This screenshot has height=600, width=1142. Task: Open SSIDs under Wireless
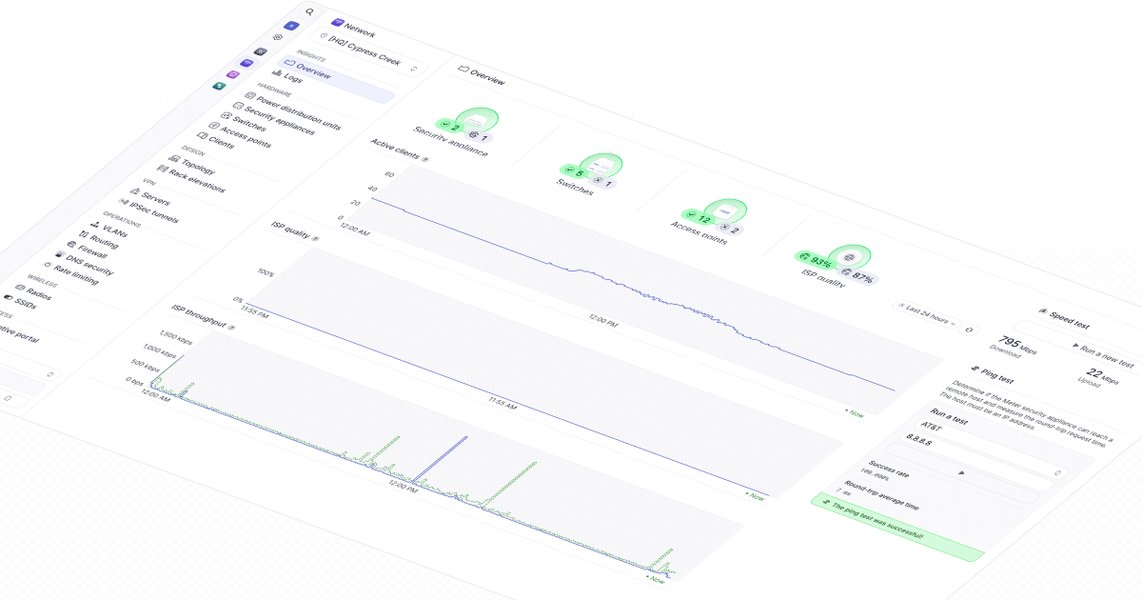20,300
